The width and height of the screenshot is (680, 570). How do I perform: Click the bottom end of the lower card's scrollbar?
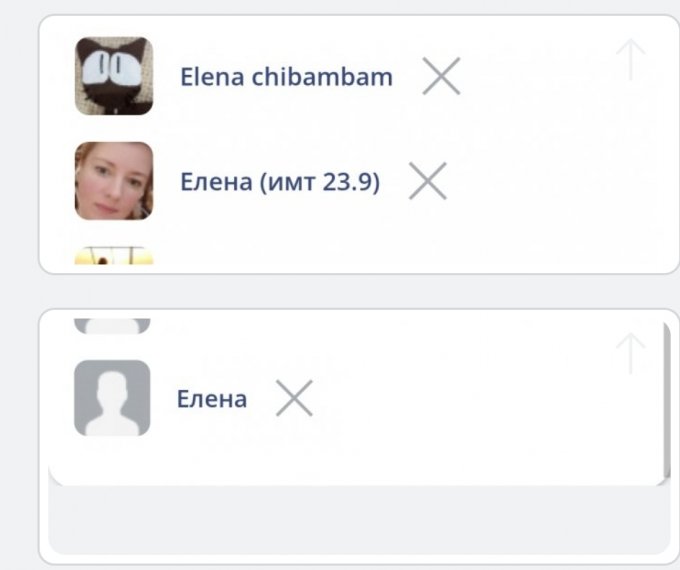coord(667,477)
